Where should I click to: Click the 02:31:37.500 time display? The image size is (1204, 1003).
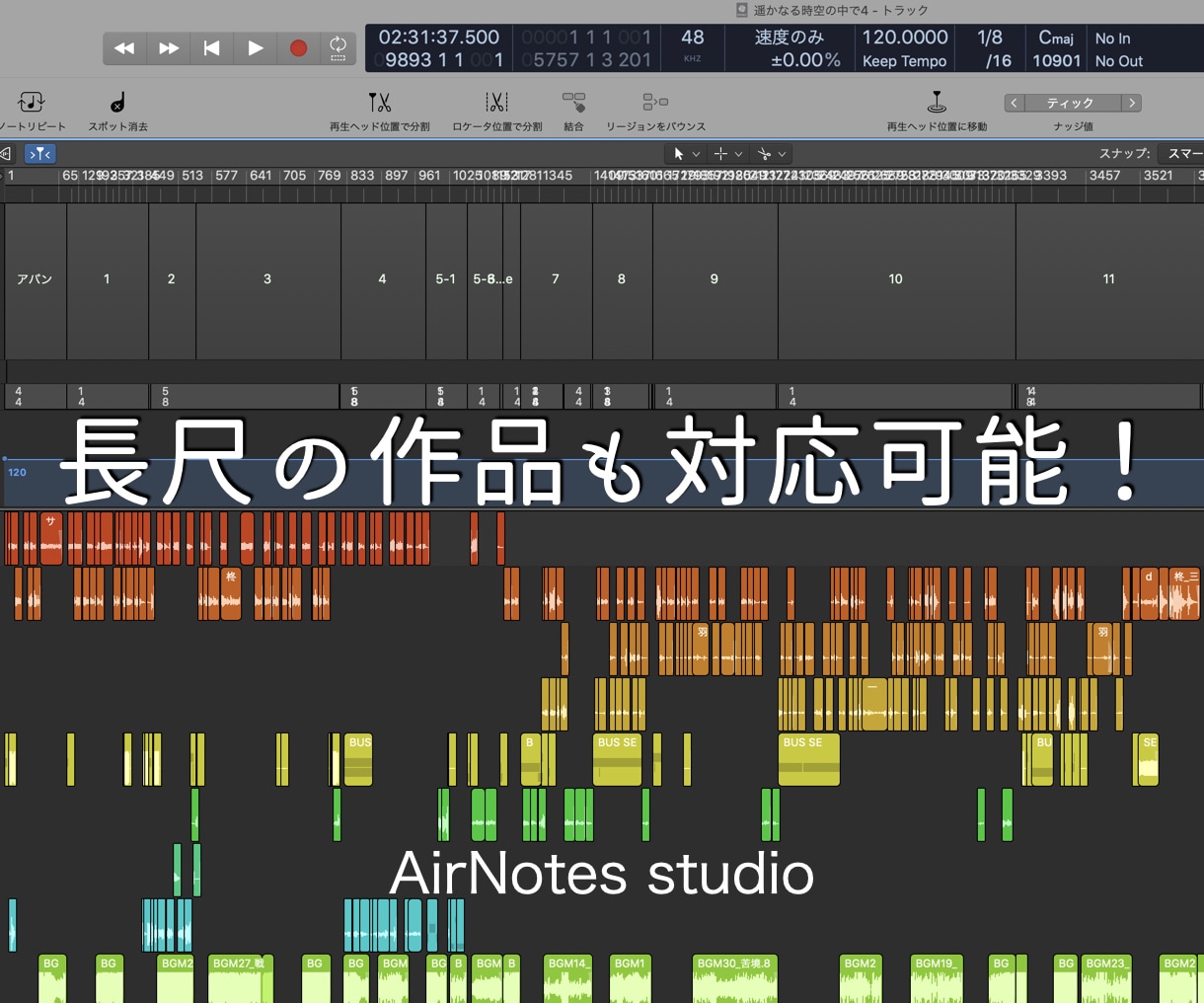click(438, 38)
